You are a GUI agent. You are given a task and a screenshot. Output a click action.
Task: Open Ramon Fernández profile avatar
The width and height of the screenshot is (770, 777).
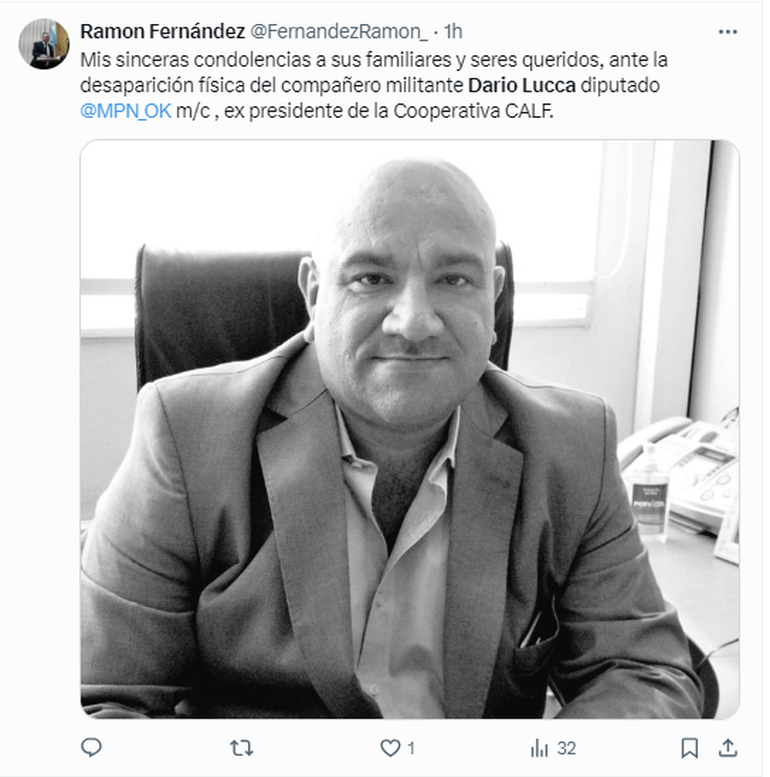[x=44, y=44]
